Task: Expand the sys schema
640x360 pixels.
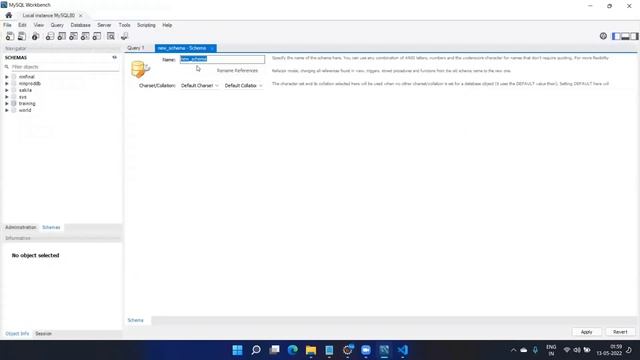Action: pos(7,97)
